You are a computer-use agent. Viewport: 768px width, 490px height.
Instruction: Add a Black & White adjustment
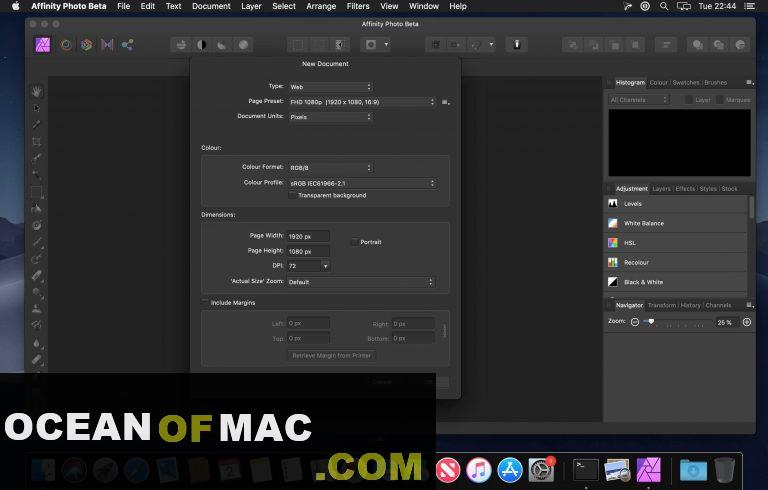pos(676,282)
